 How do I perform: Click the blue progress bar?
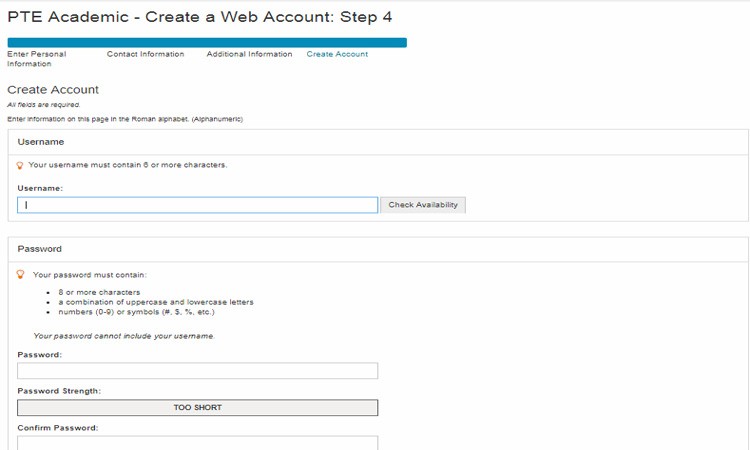pos(207,43)
